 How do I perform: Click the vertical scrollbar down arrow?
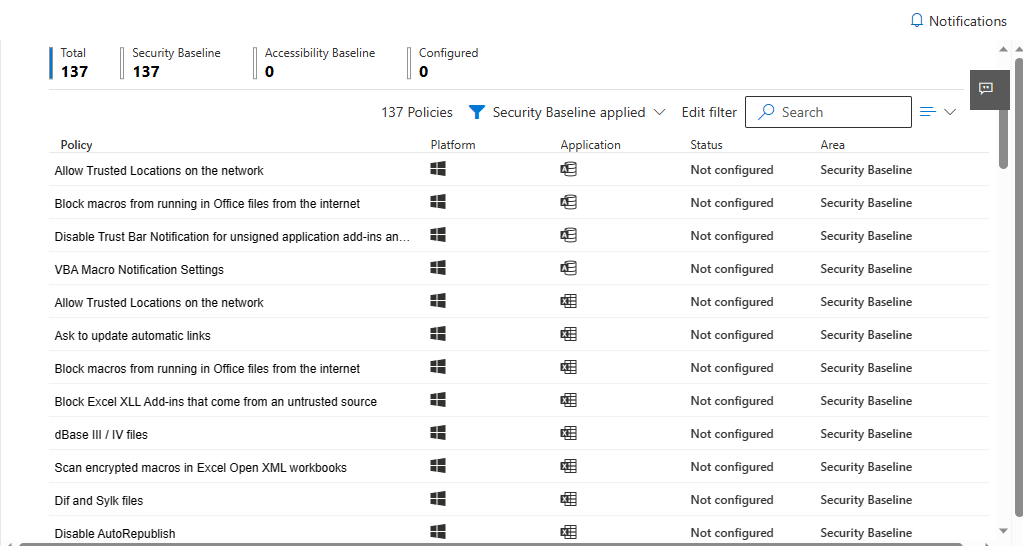coord(1004,530)
